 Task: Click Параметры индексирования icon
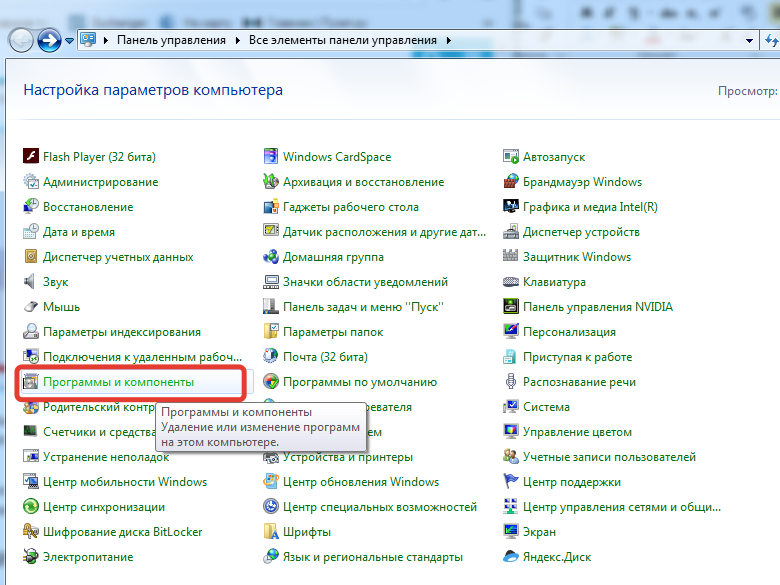point(31,331)
